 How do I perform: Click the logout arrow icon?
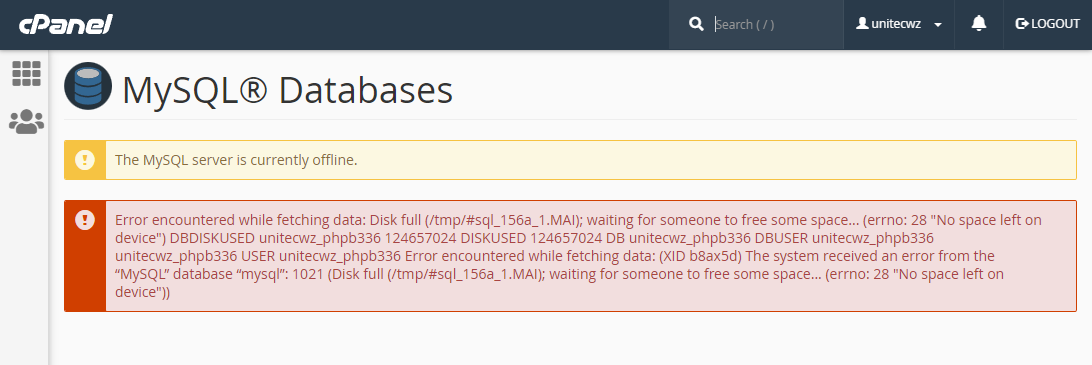tap(1022, 24)
